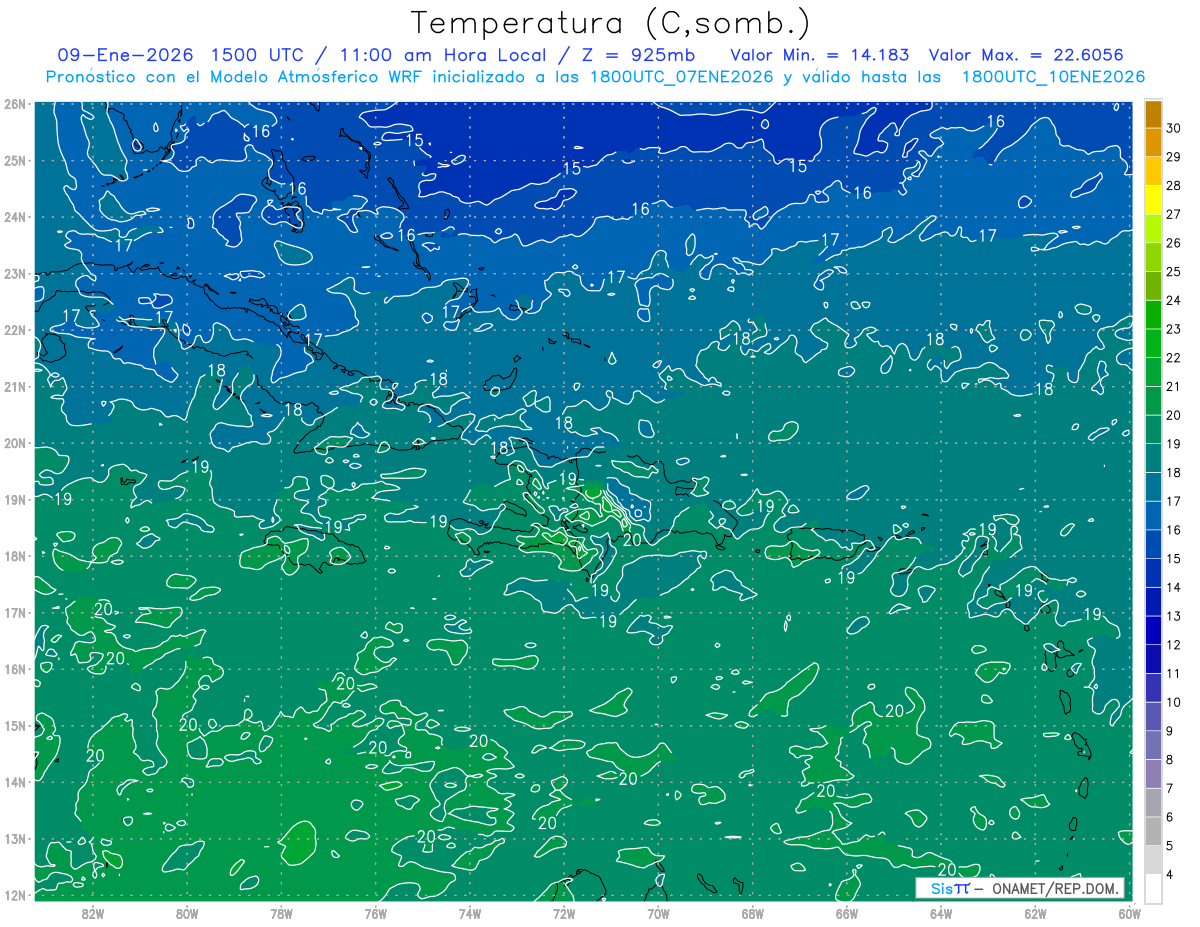
Task: Click the "12N" latitude axis label
Action: pyautogui.click(x=14, y=894)
